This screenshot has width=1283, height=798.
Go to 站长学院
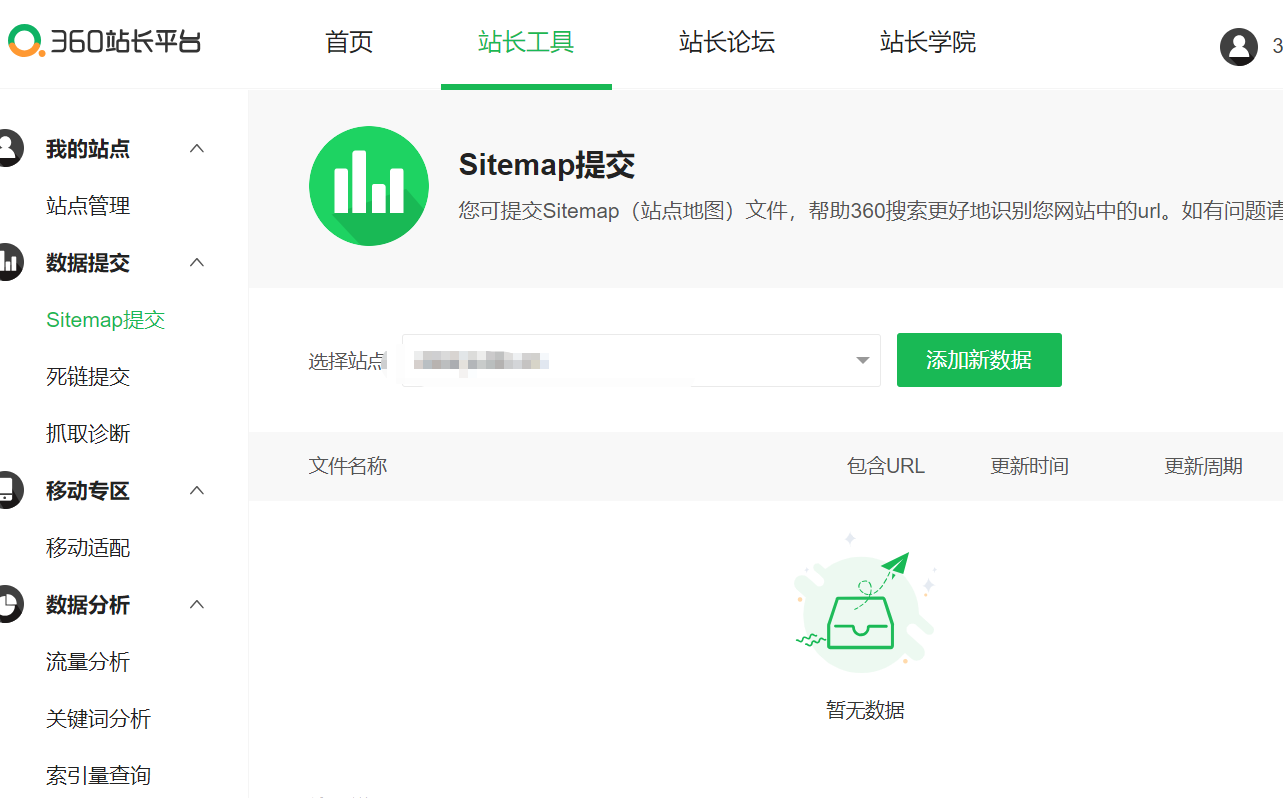[927, 44]
